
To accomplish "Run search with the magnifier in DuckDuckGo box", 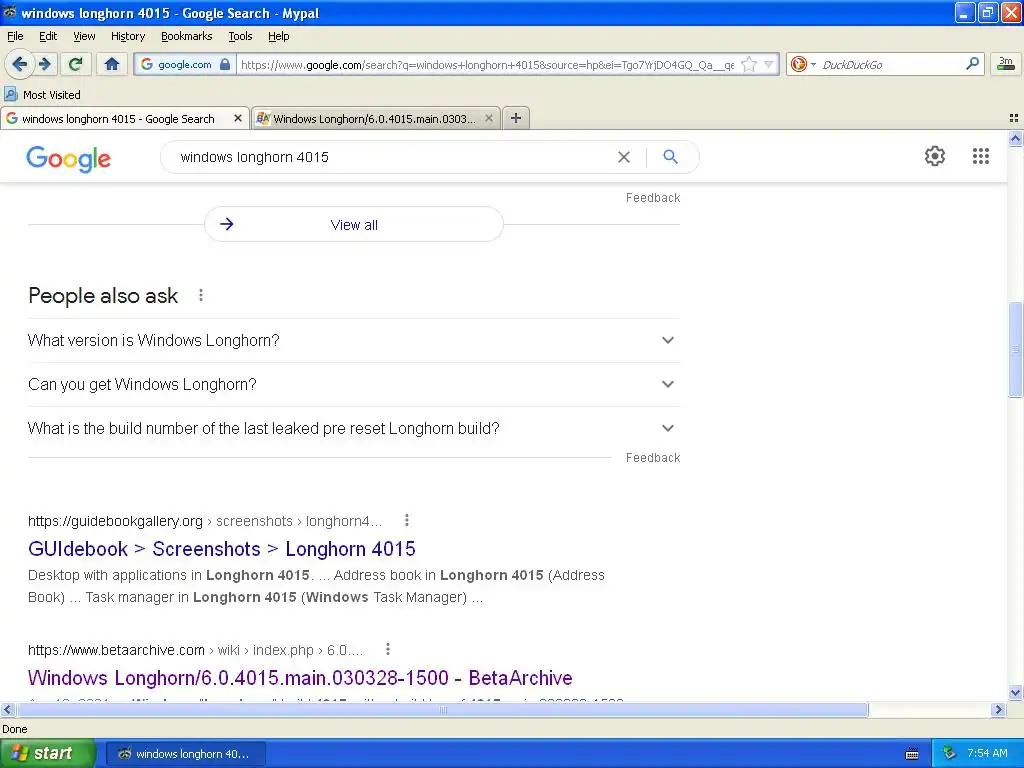I will (x=972, y=64).
